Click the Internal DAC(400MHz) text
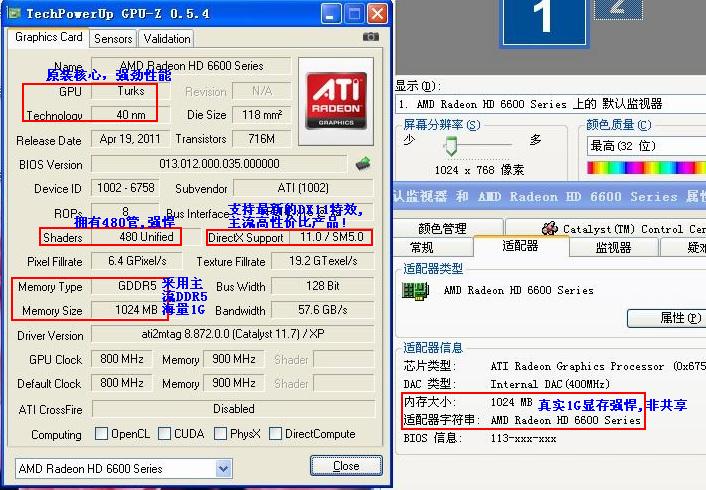 550,384
